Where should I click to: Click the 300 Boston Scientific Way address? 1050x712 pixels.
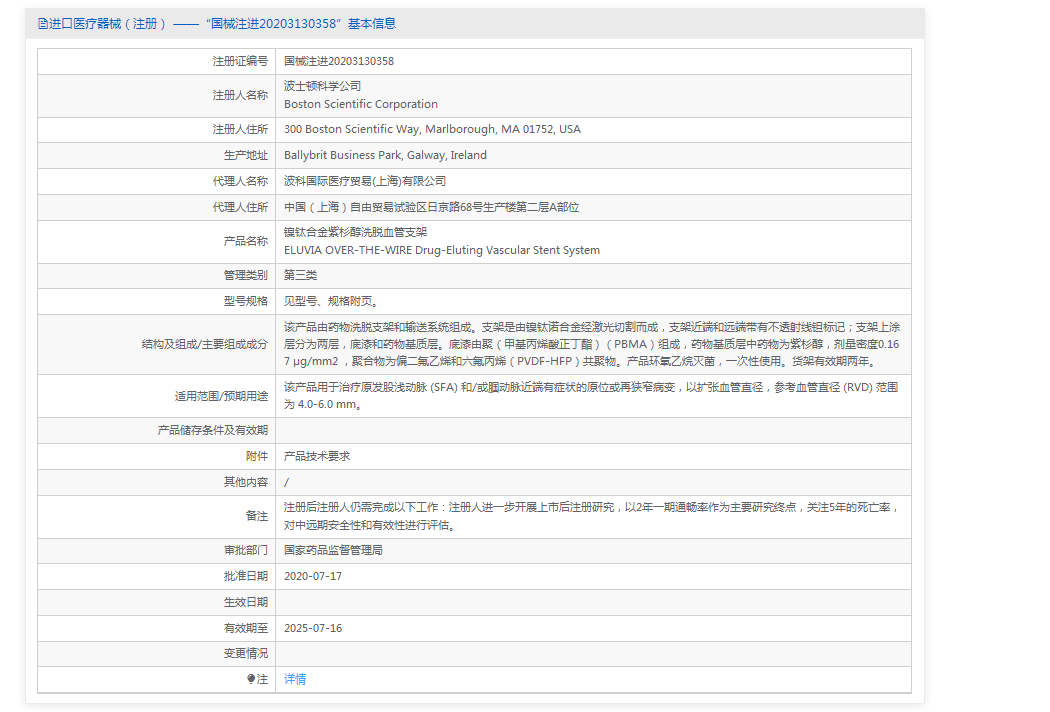433,130
